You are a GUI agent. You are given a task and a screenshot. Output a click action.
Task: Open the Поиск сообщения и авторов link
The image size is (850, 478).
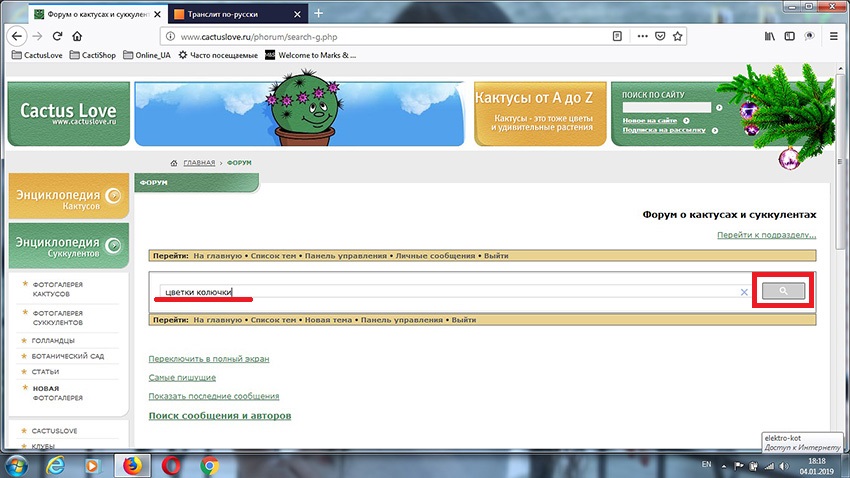click(x=219, y=415)
